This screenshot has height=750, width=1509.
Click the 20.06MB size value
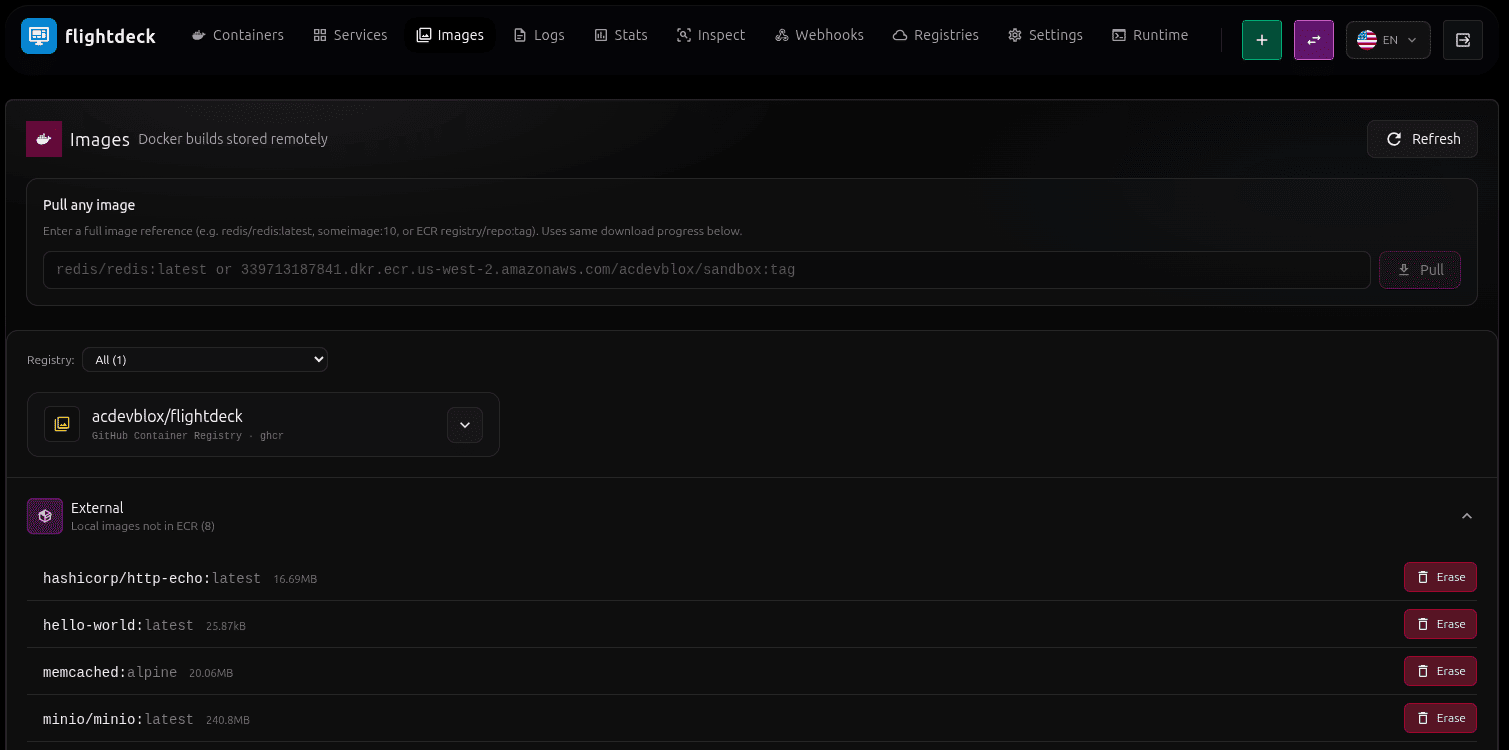click(211, 673)
